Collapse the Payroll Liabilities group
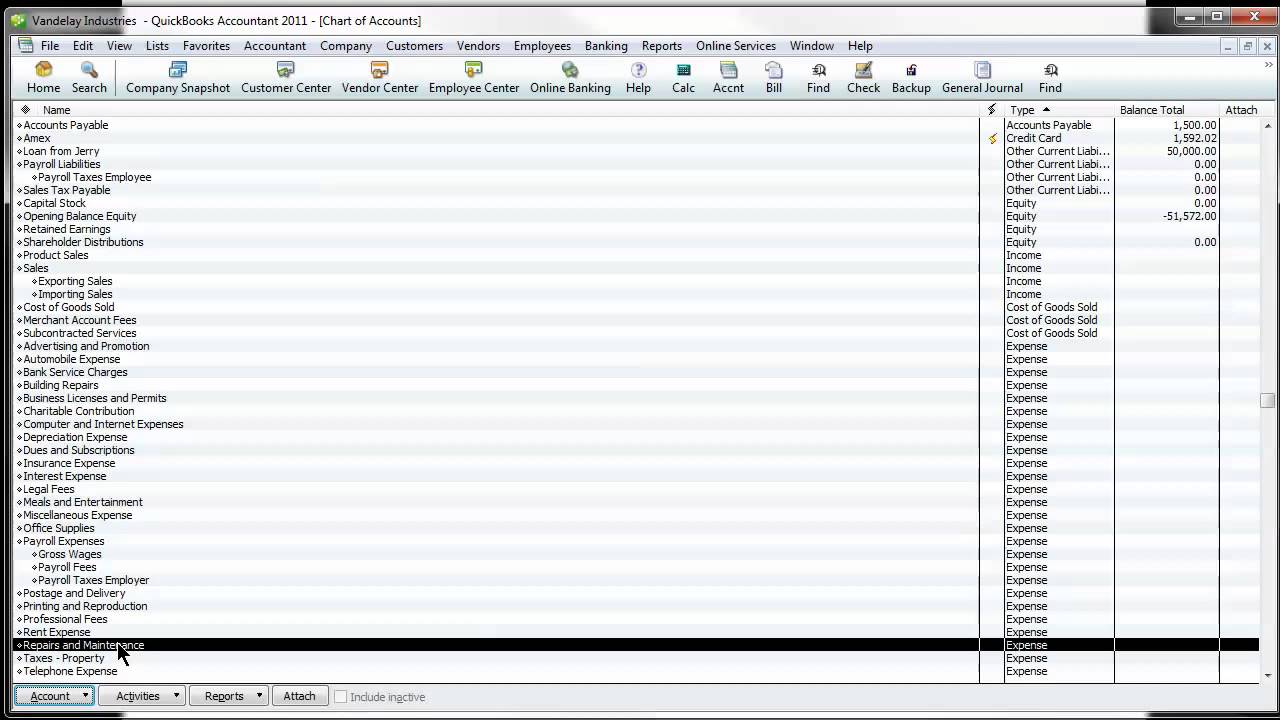The width and height of the screenshot is (1280, 720). [19, 165]
